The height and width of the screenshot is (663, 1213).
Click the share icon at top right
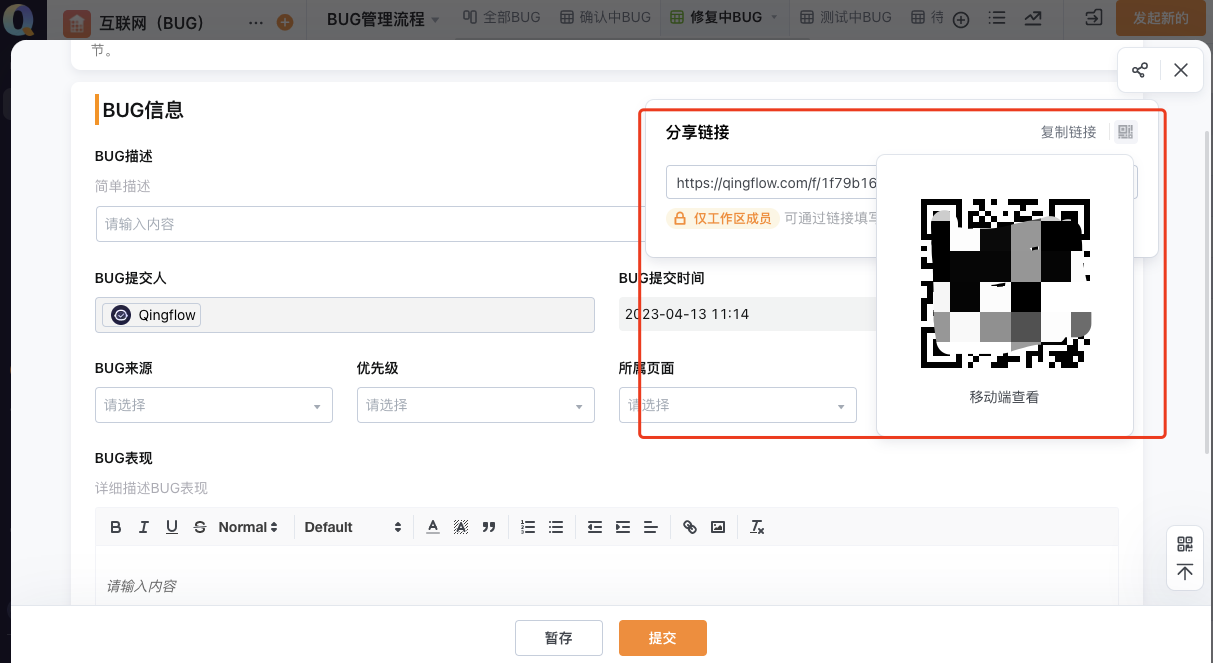1139,70
